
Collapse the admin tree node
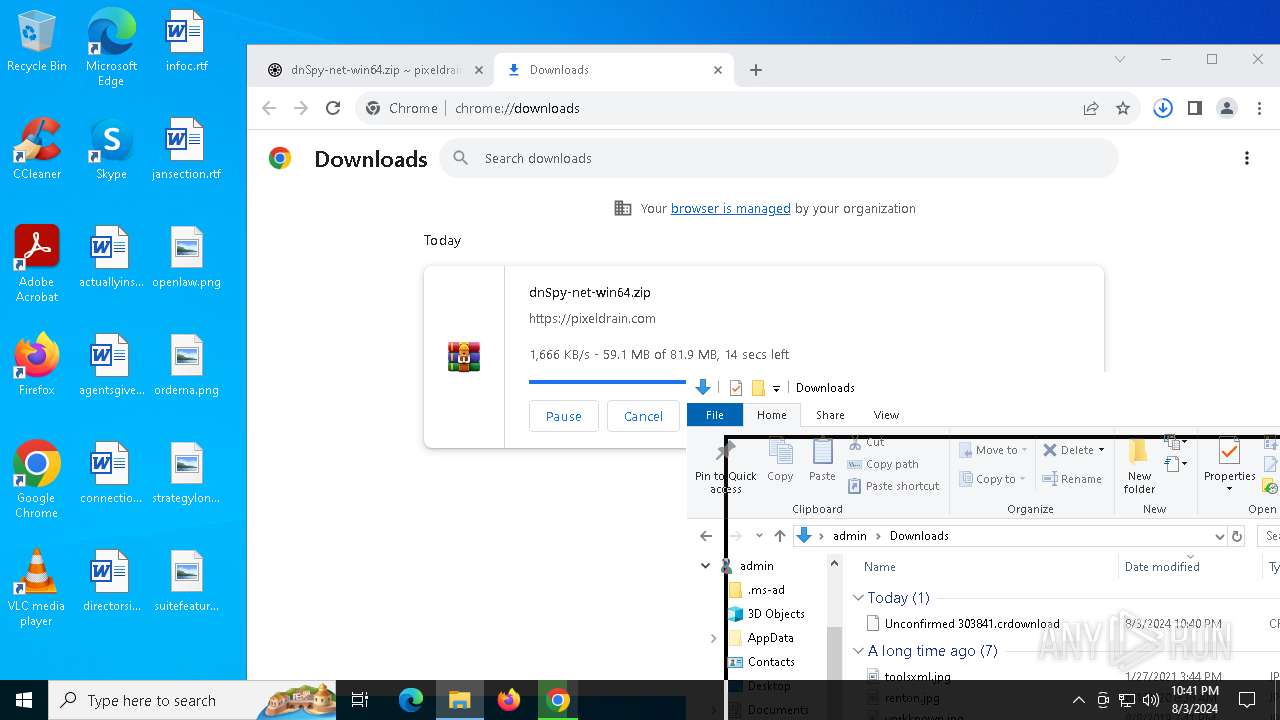coord(705,566)
